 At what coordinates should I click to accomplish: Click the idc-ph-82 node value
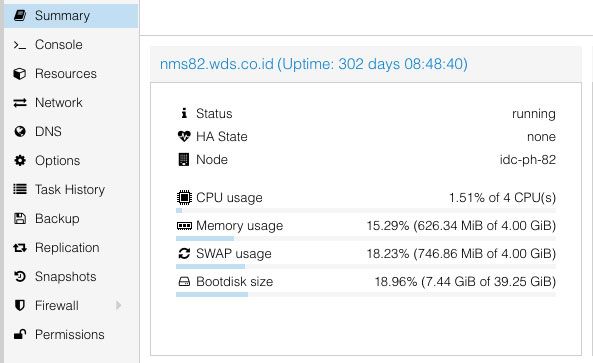(528, 160)
